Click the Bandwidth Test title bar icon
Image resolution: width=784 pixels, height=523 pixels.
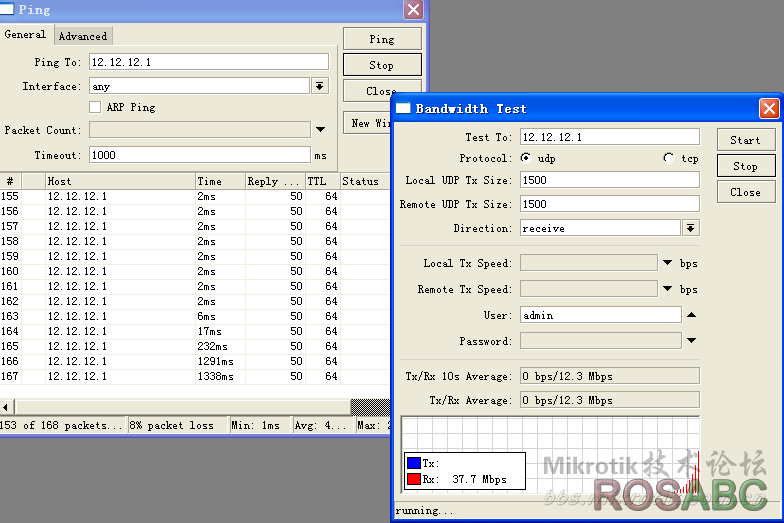(403, 108)
